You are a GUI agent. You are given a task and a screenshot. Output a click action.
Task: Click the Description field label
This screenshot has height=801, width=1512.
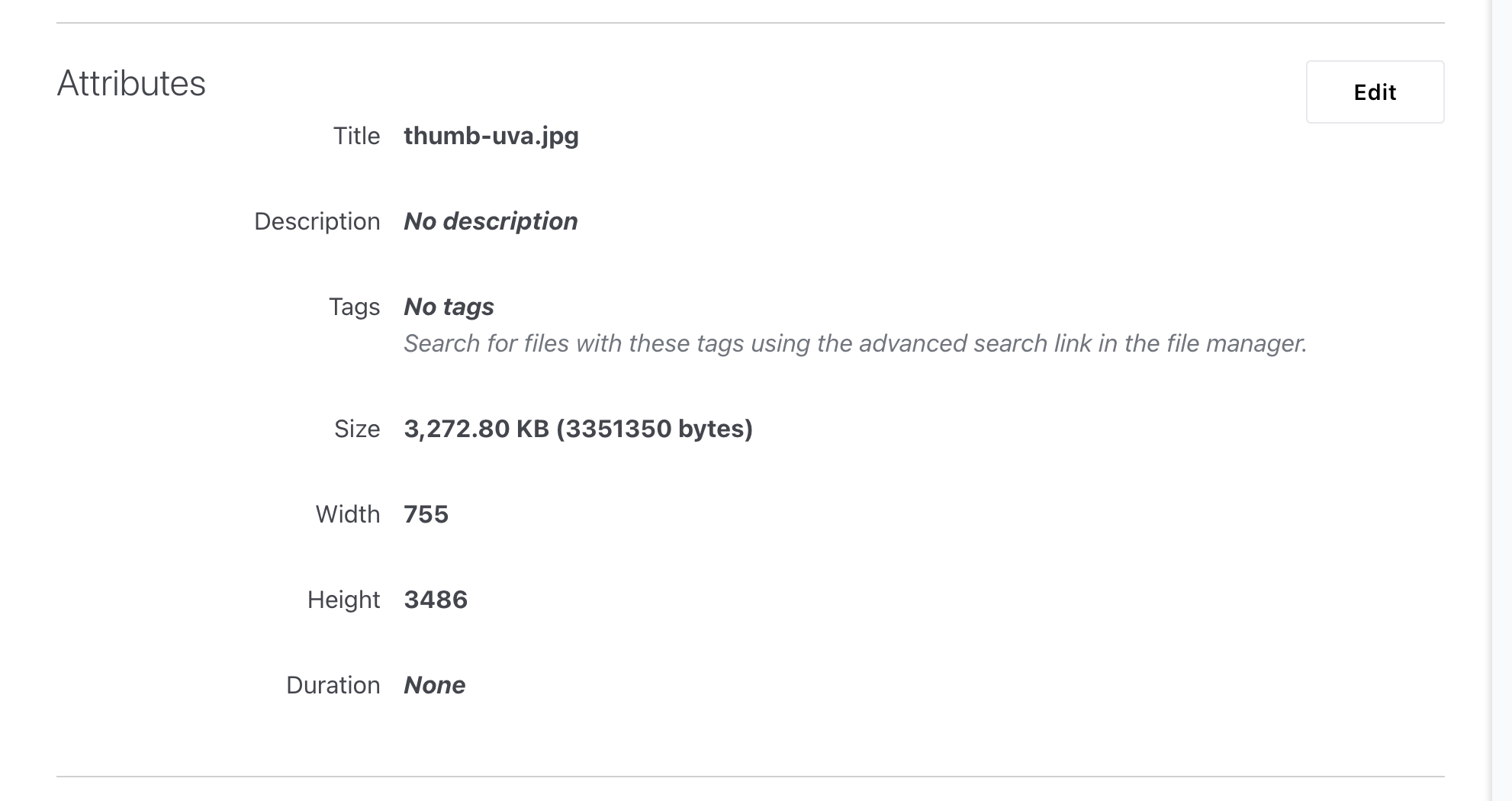(x=317, y=221)
